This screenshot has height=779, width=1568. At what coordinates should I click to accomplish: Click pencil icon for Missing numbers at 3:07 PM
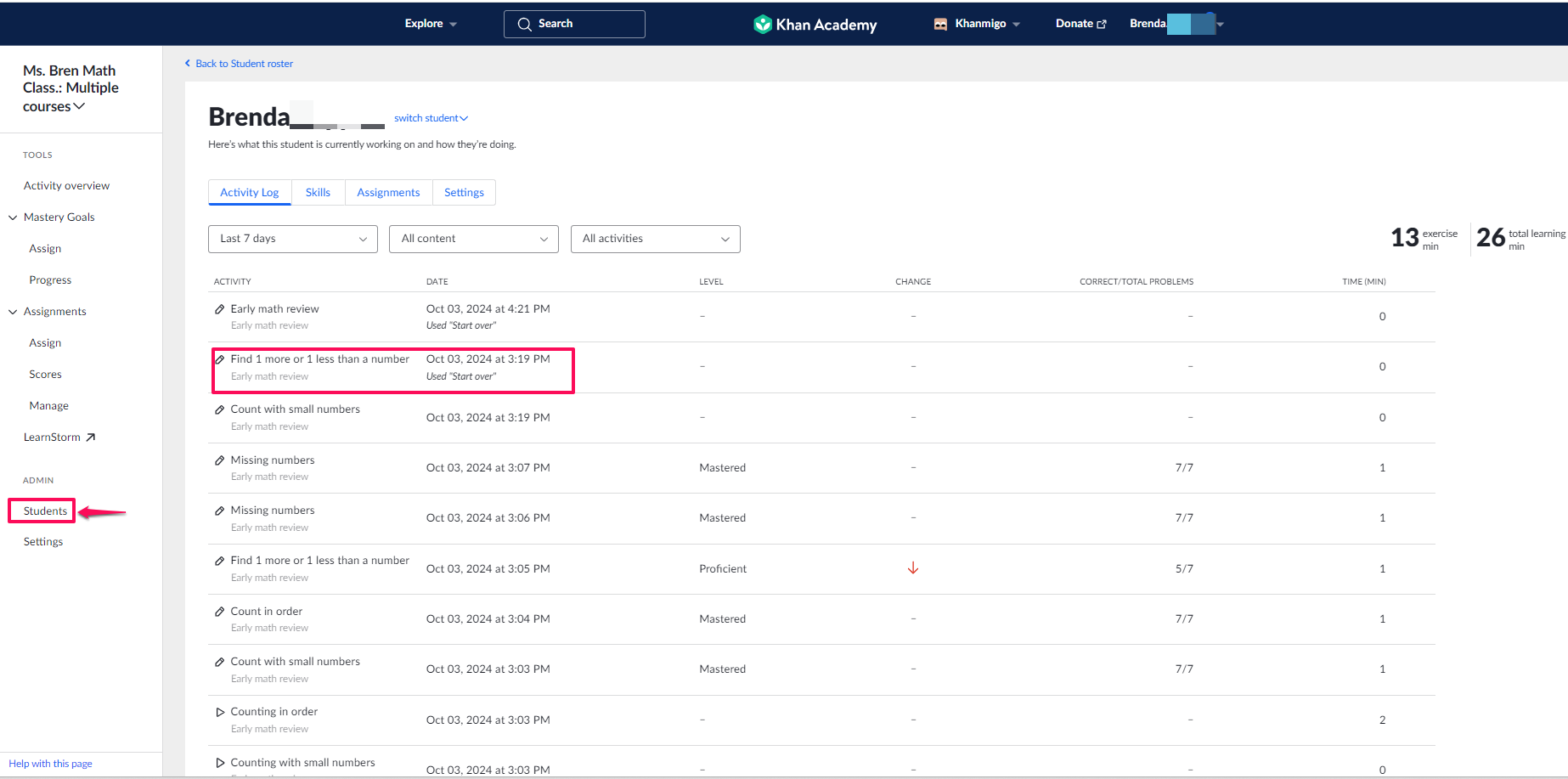coord(220,460)
